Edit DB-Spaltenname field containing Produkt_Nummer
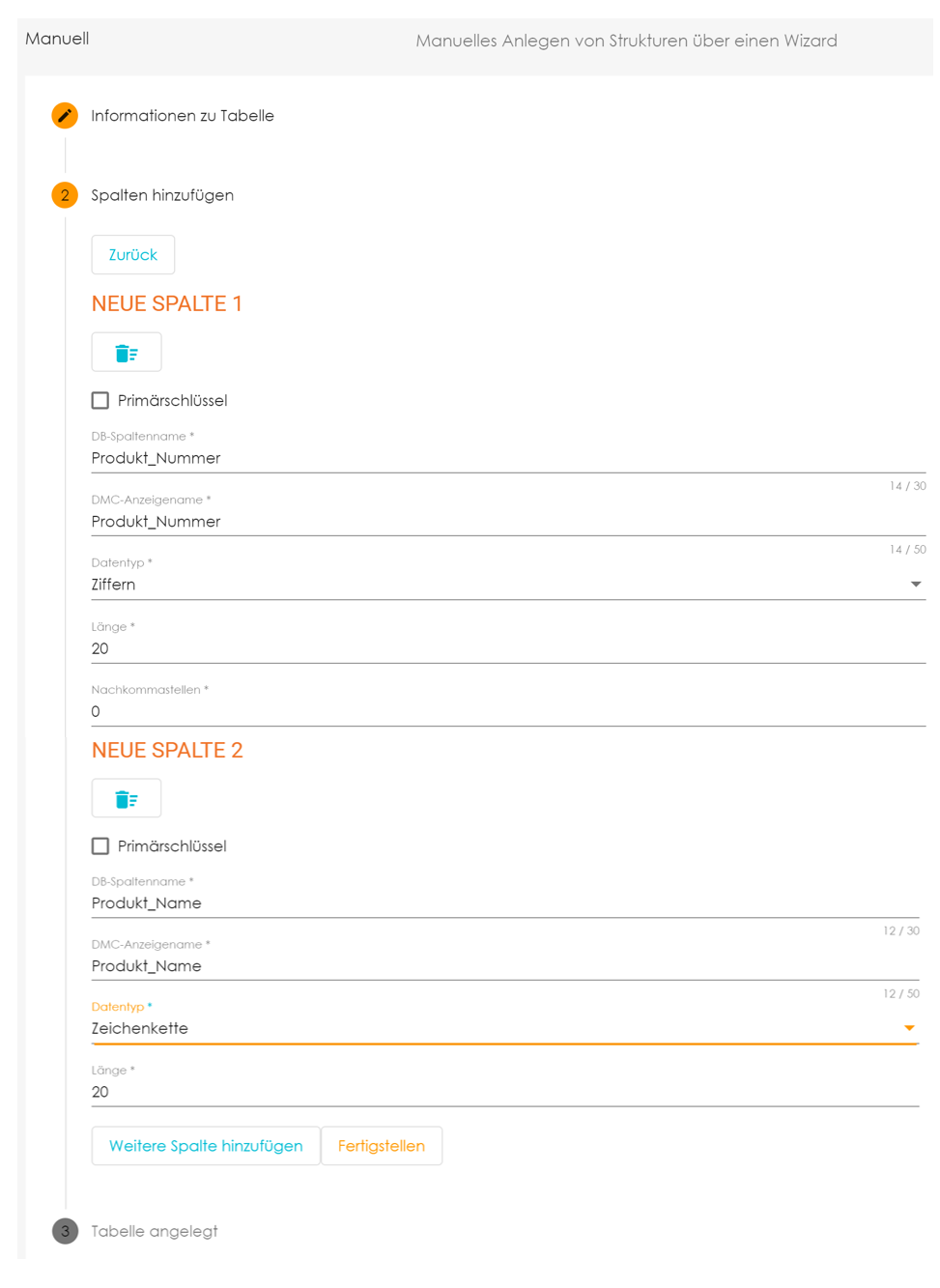The image size is (940, 1288). (502, 458)
